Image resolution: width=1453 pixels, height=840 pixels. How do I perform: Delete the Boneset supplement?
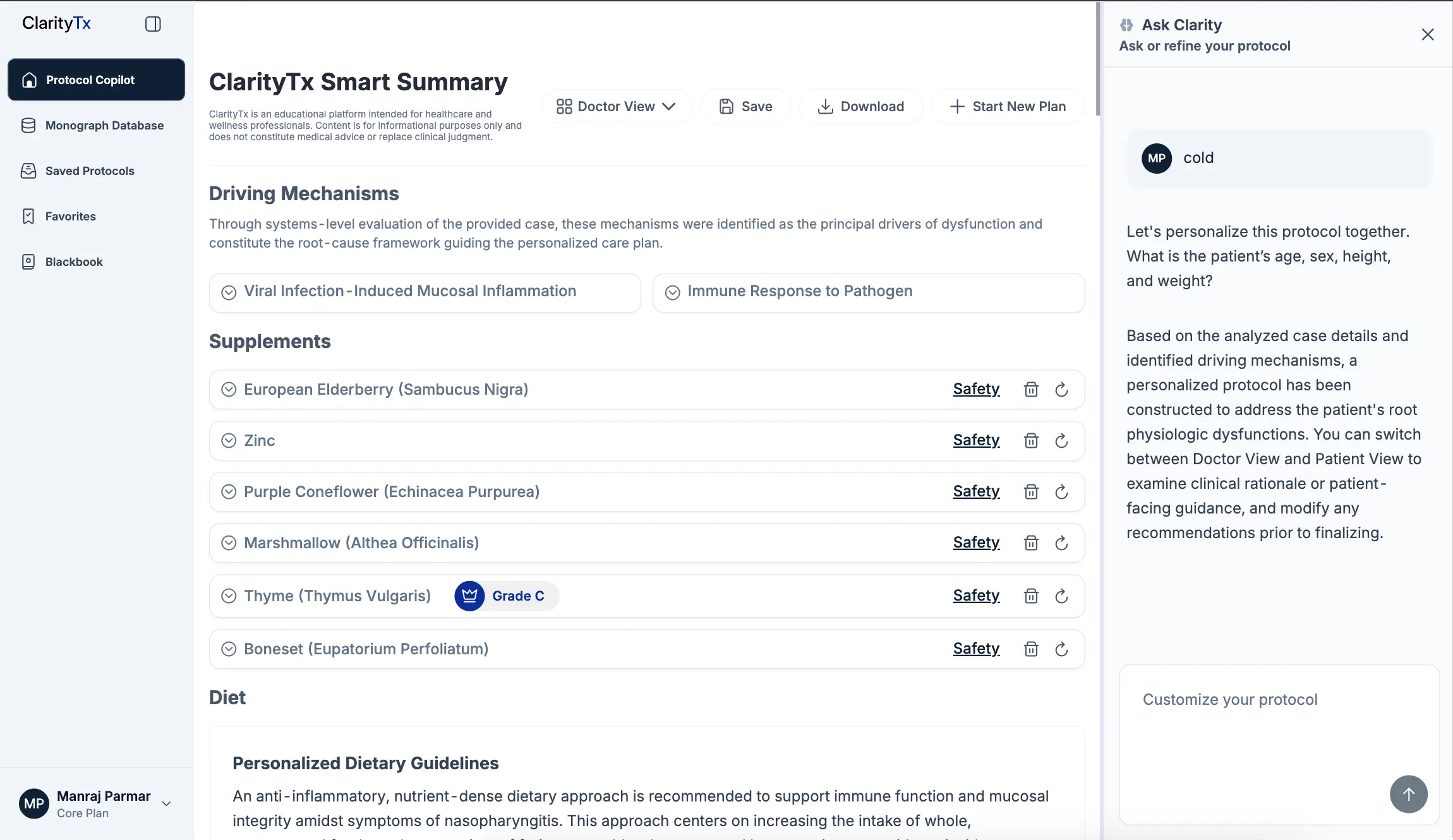coord(1030,649)
